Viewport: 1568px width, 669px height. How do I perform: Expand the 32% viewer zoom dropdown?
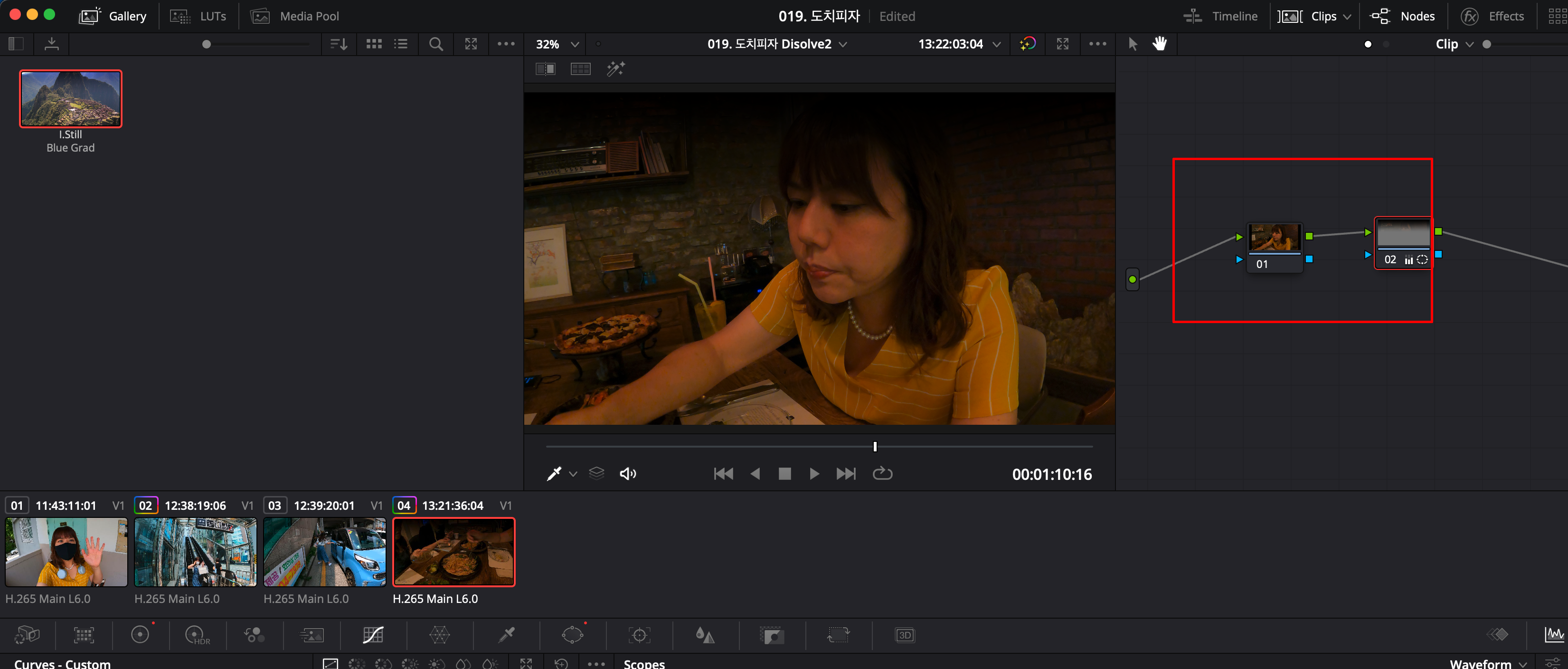(574, 44)
